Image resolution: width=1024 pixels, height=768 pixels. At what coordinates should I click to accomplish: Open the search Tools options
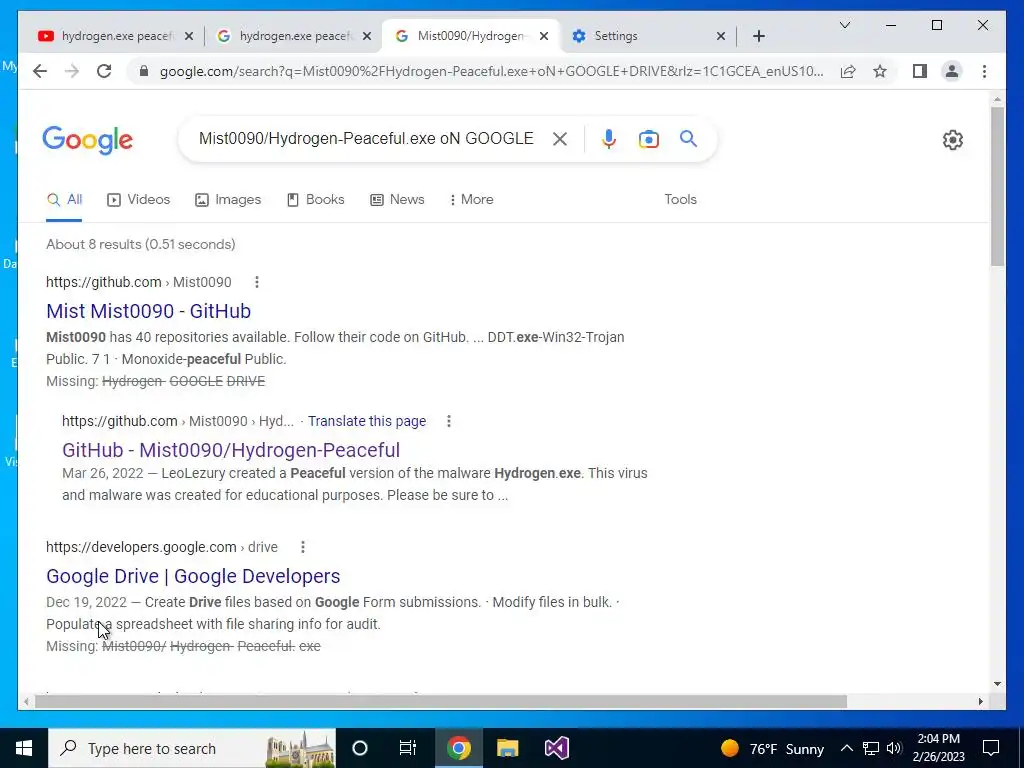pyautogui.click(x=680, y=200)
